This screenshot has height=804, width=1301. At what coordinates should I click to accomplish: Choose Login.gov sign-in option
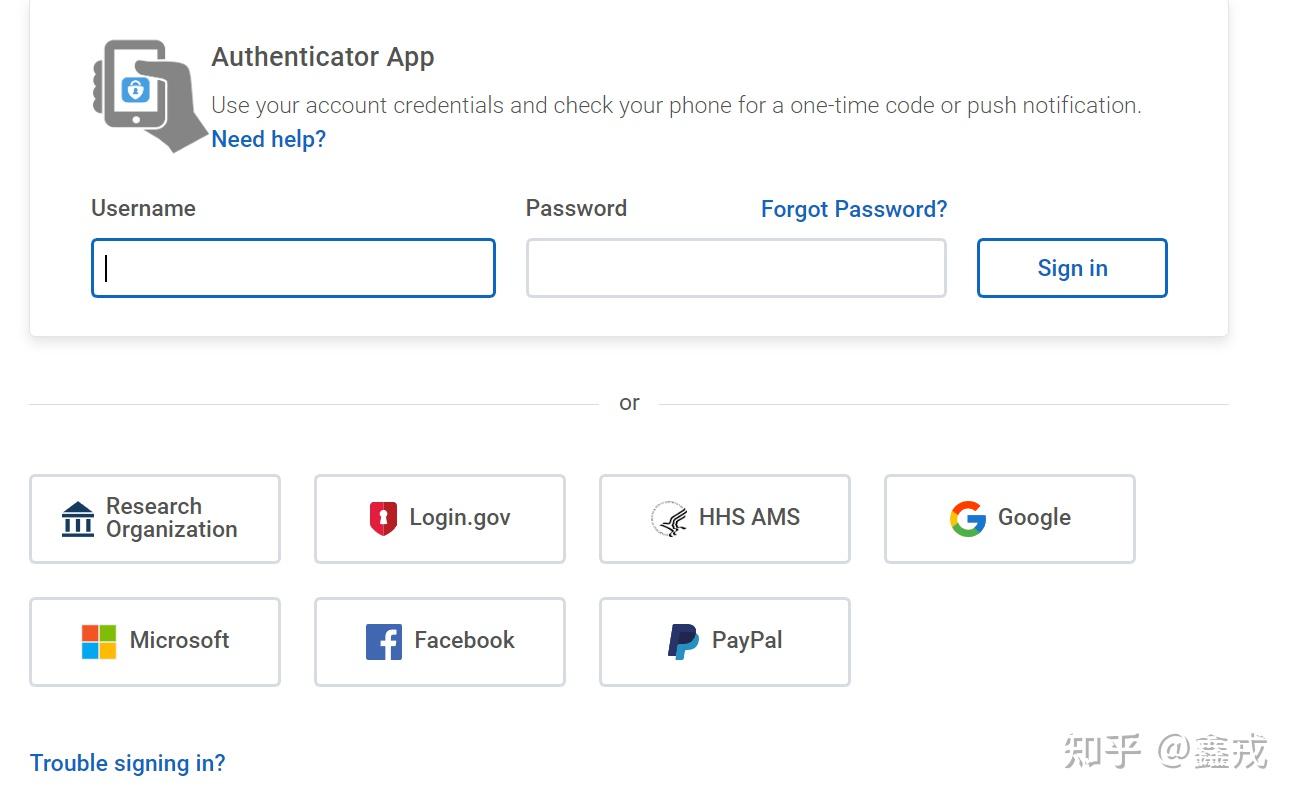440,519
